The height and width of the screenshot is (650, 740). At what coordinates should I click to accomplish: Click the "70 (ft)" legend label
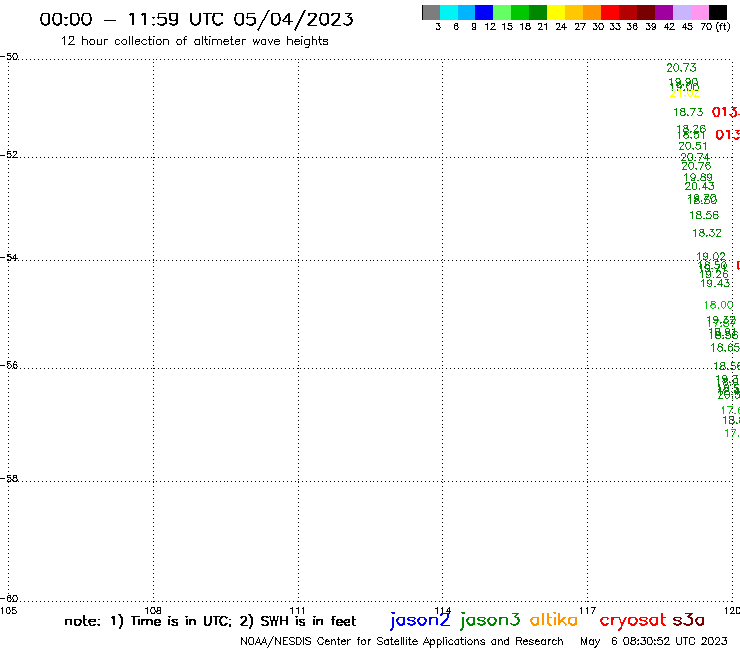[x=715, y=26]
